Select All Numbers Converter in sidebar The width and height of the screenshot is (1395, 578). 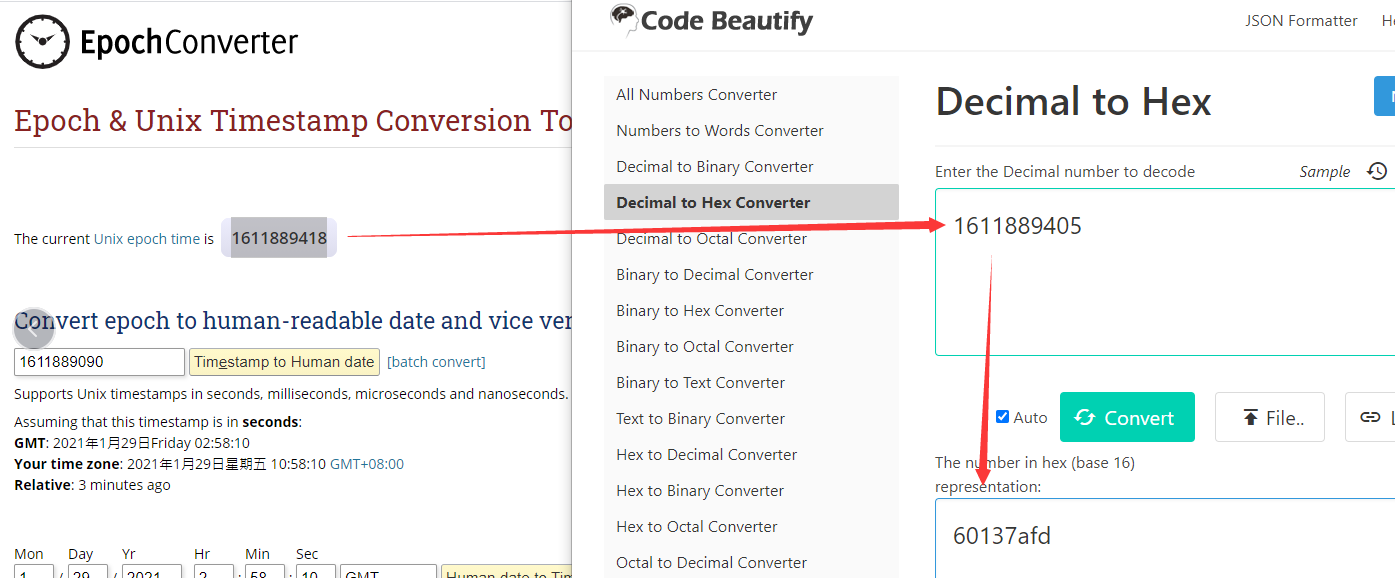[751, 94]
